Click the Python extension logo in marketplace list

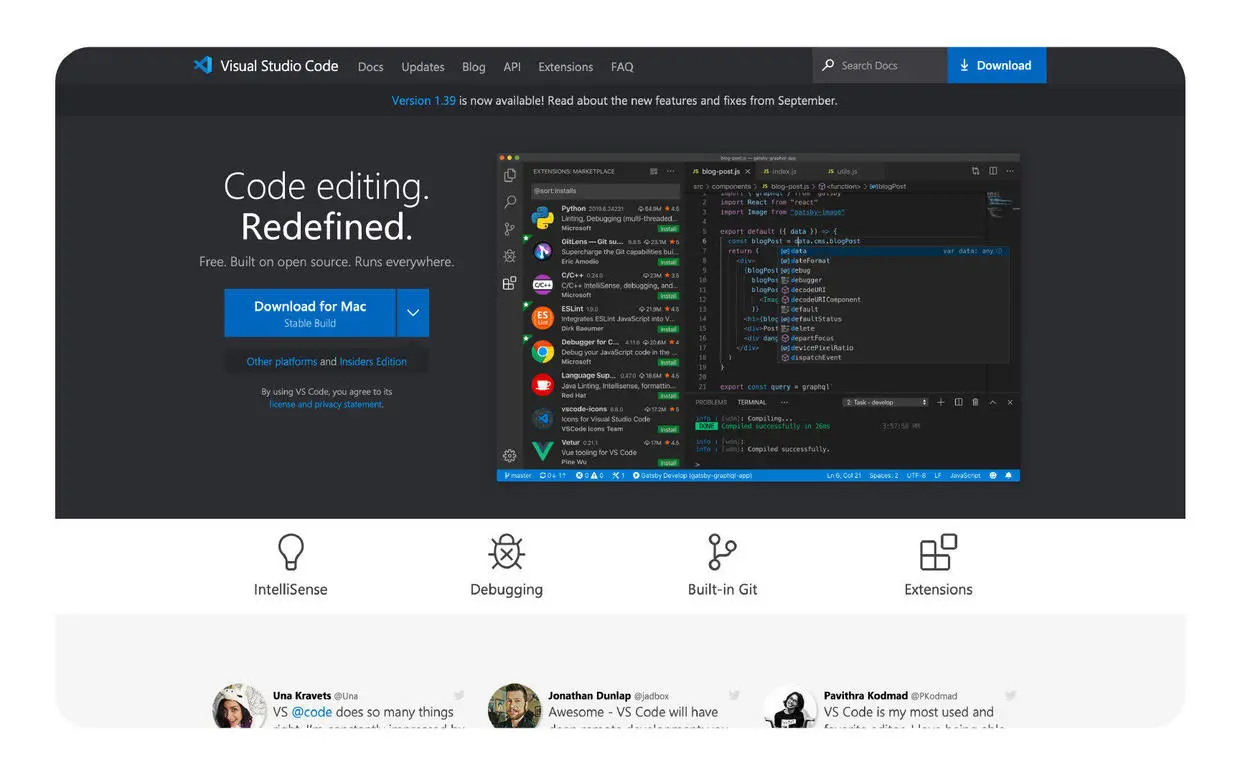(x=543, y=218)
